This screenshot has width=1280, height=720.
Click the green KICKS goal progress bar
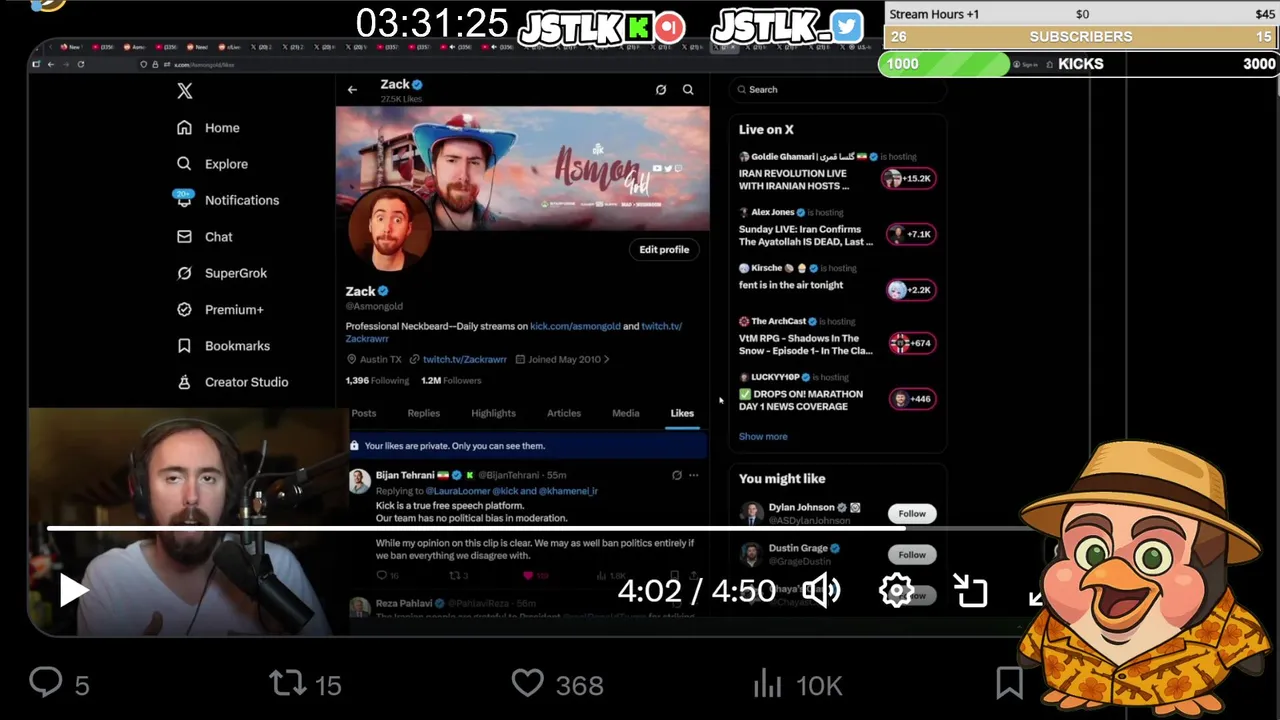[x=944, y=64]
